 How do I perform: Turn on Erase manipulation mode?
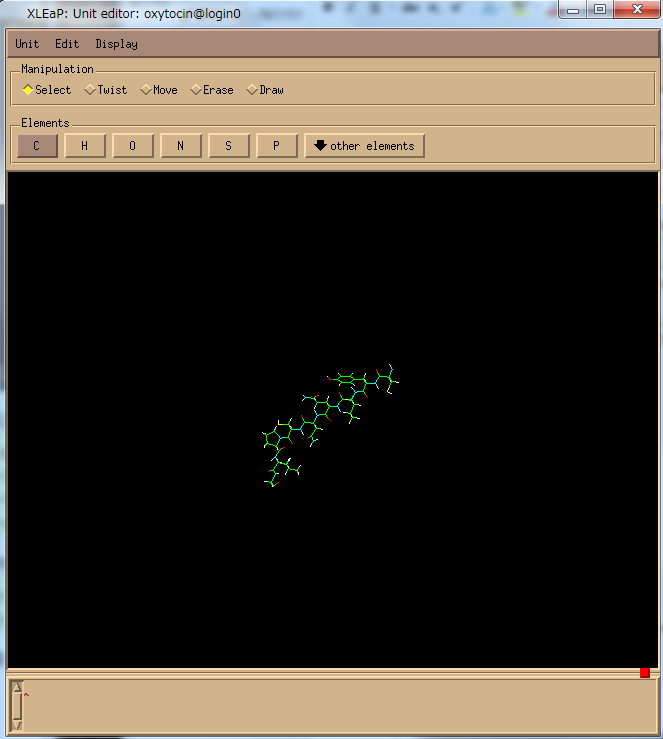pyautogui.click(x=211, y=90)
